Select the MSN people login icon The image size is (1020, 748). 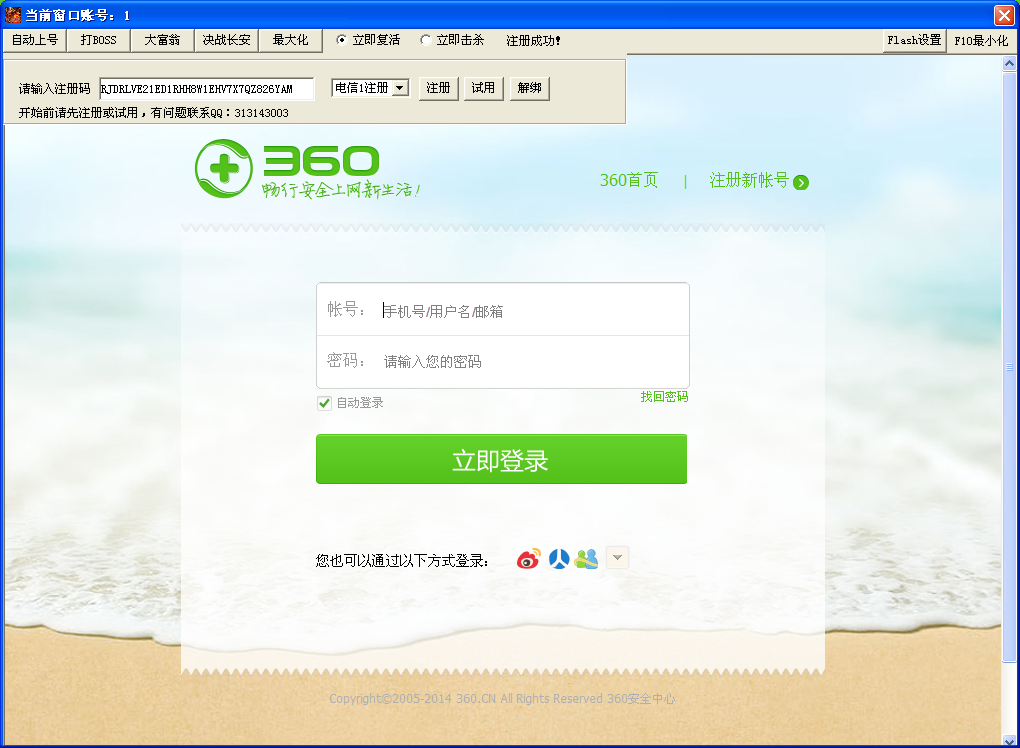click(586, 558)
